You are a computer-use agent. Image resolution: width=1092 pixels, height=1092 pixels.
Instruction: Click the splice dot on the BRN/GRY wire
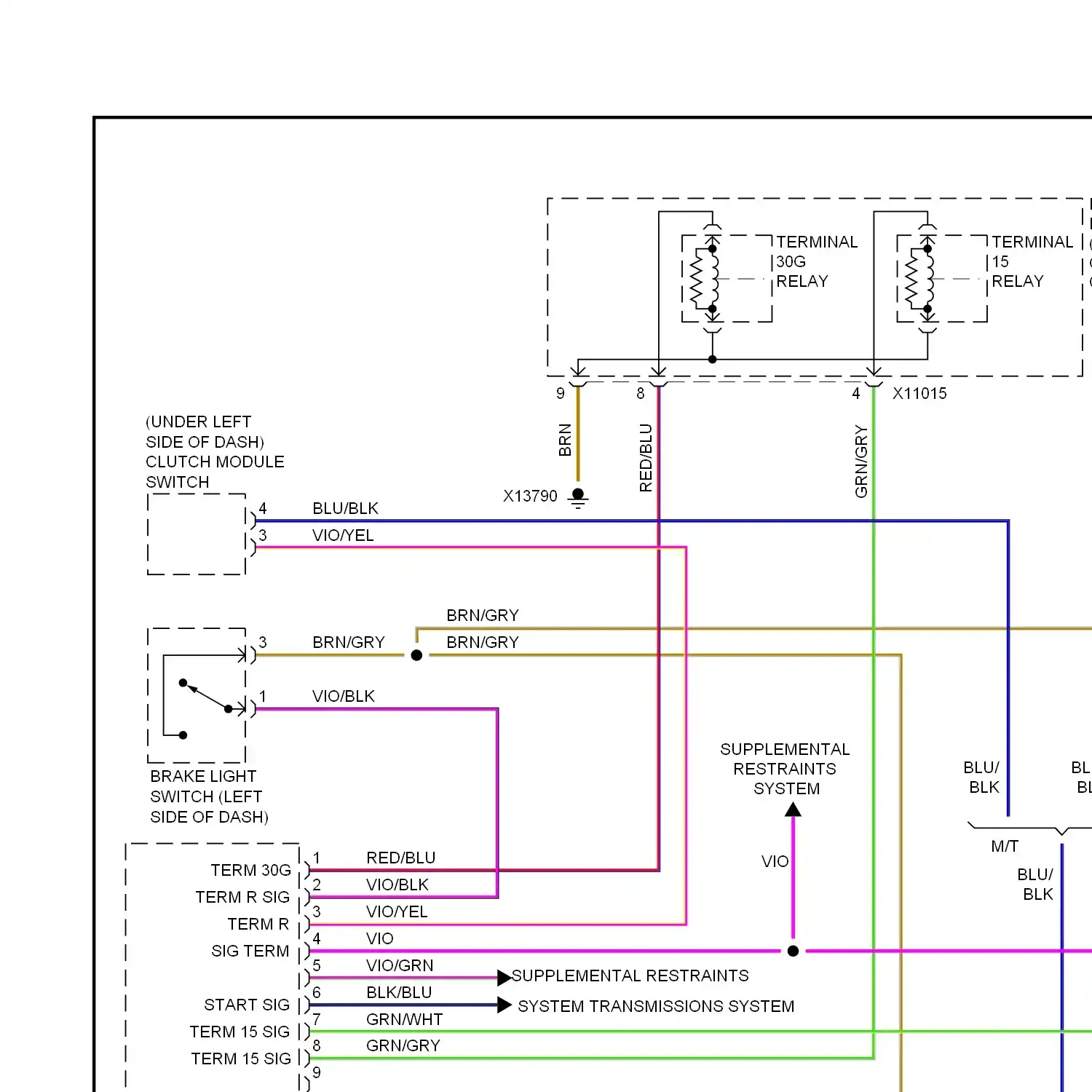416,655
